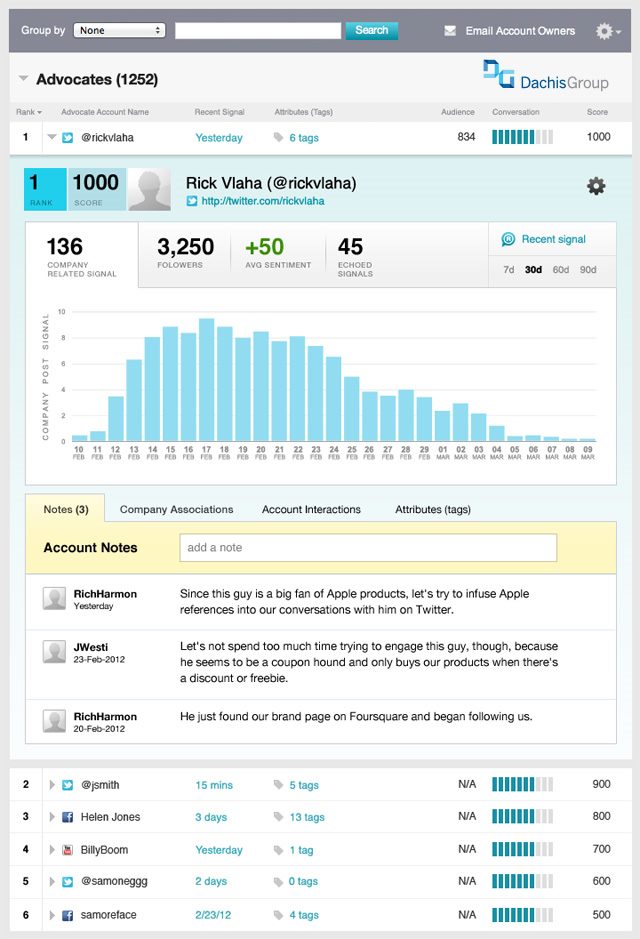Open the settings gear in top toolbar
This screenshot has width=640, height=939.
tap(608, 31)
